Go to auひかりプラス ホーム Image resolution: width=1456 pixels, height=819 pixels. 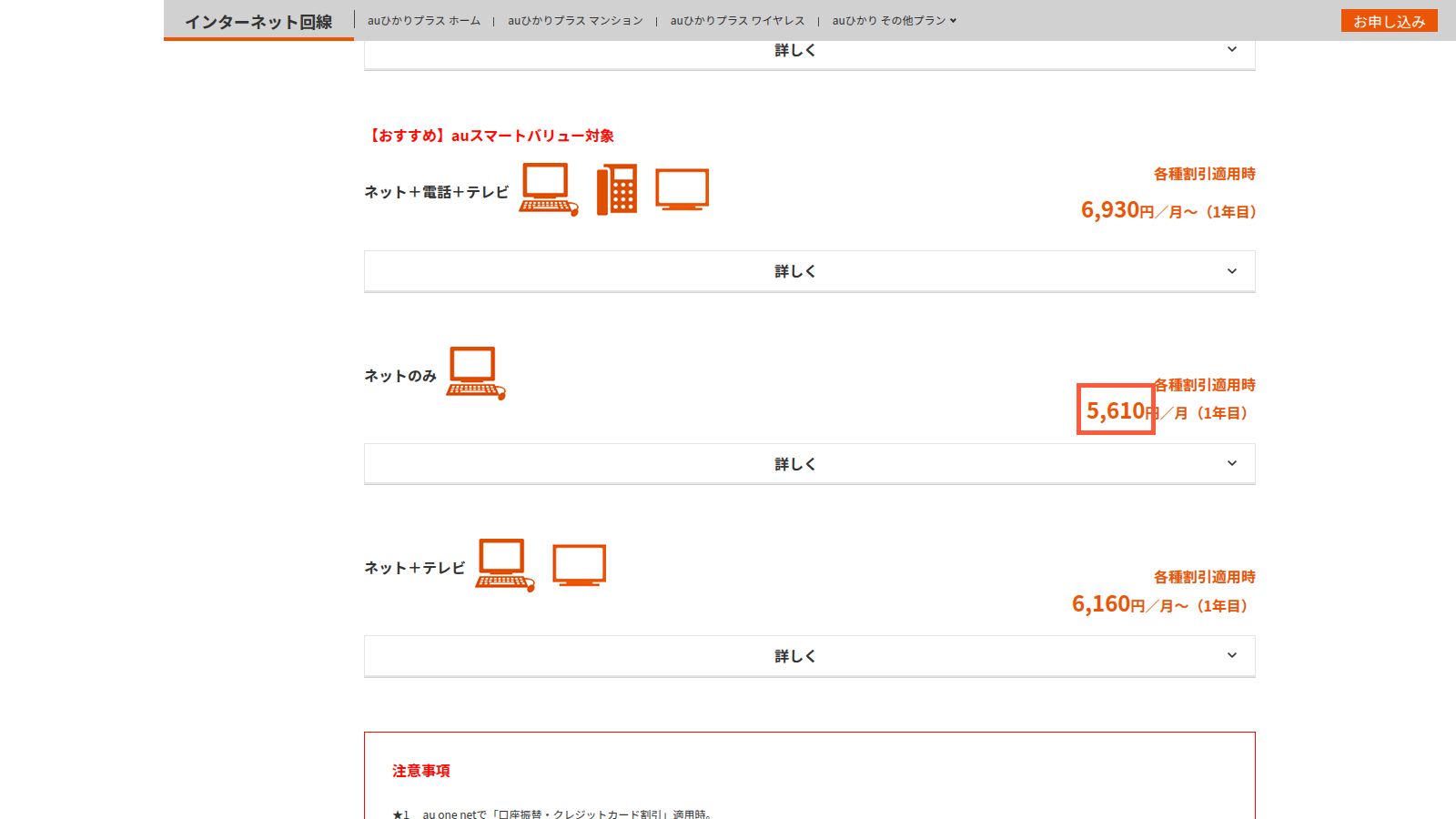pyautogui.click(x=424, y=20)
